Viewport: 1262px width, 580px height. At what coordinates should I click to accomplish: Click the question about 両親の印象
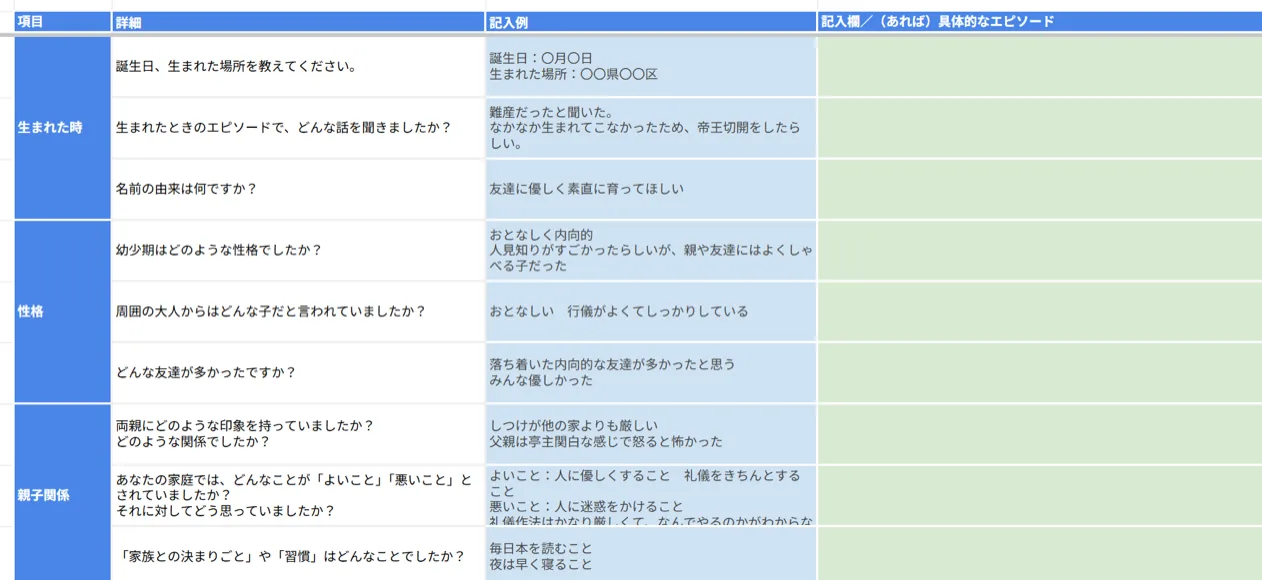click(x=298, y=434)
